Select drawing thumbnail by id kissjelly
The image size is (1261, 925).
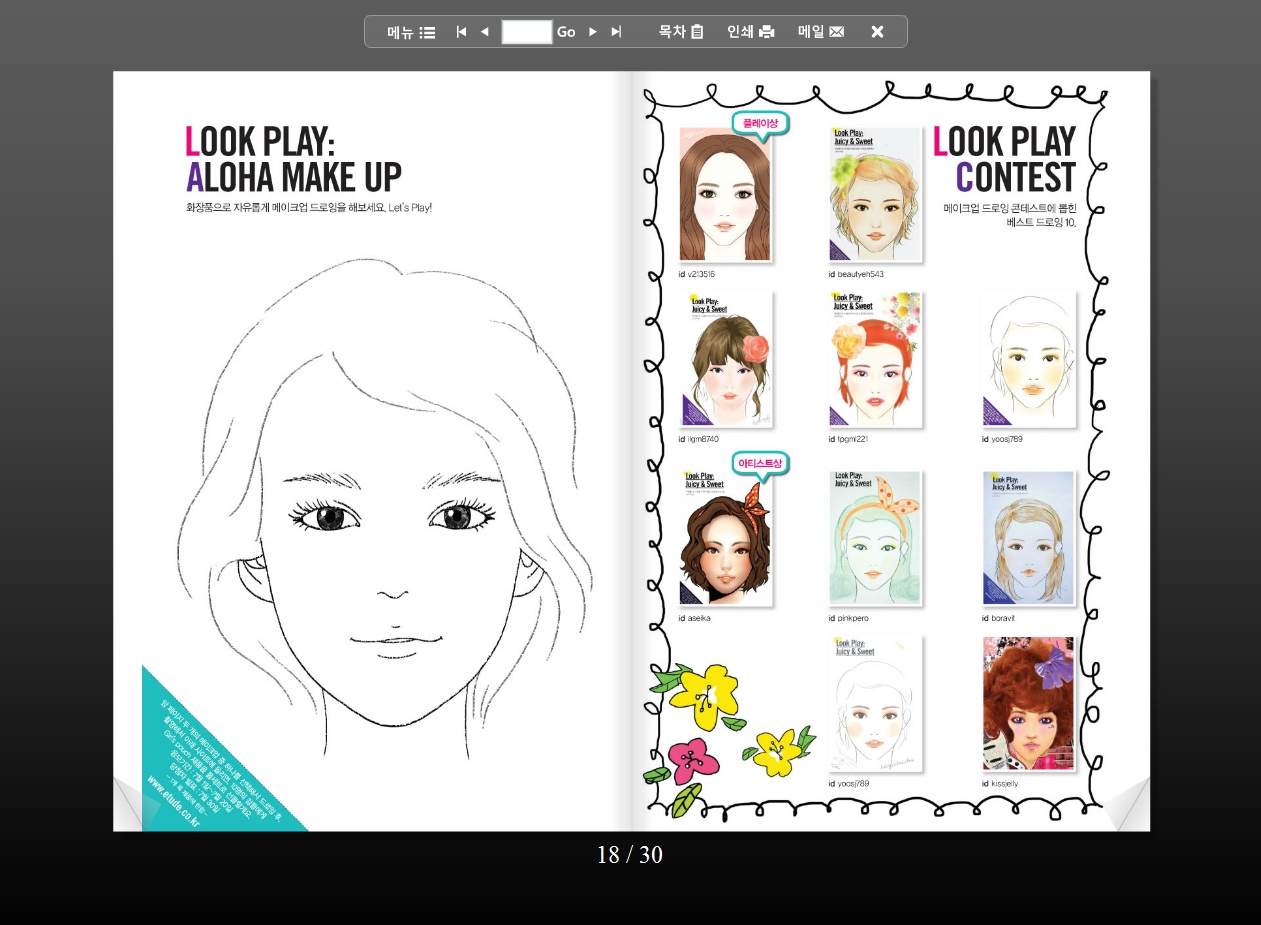(x=1028, y=704)
